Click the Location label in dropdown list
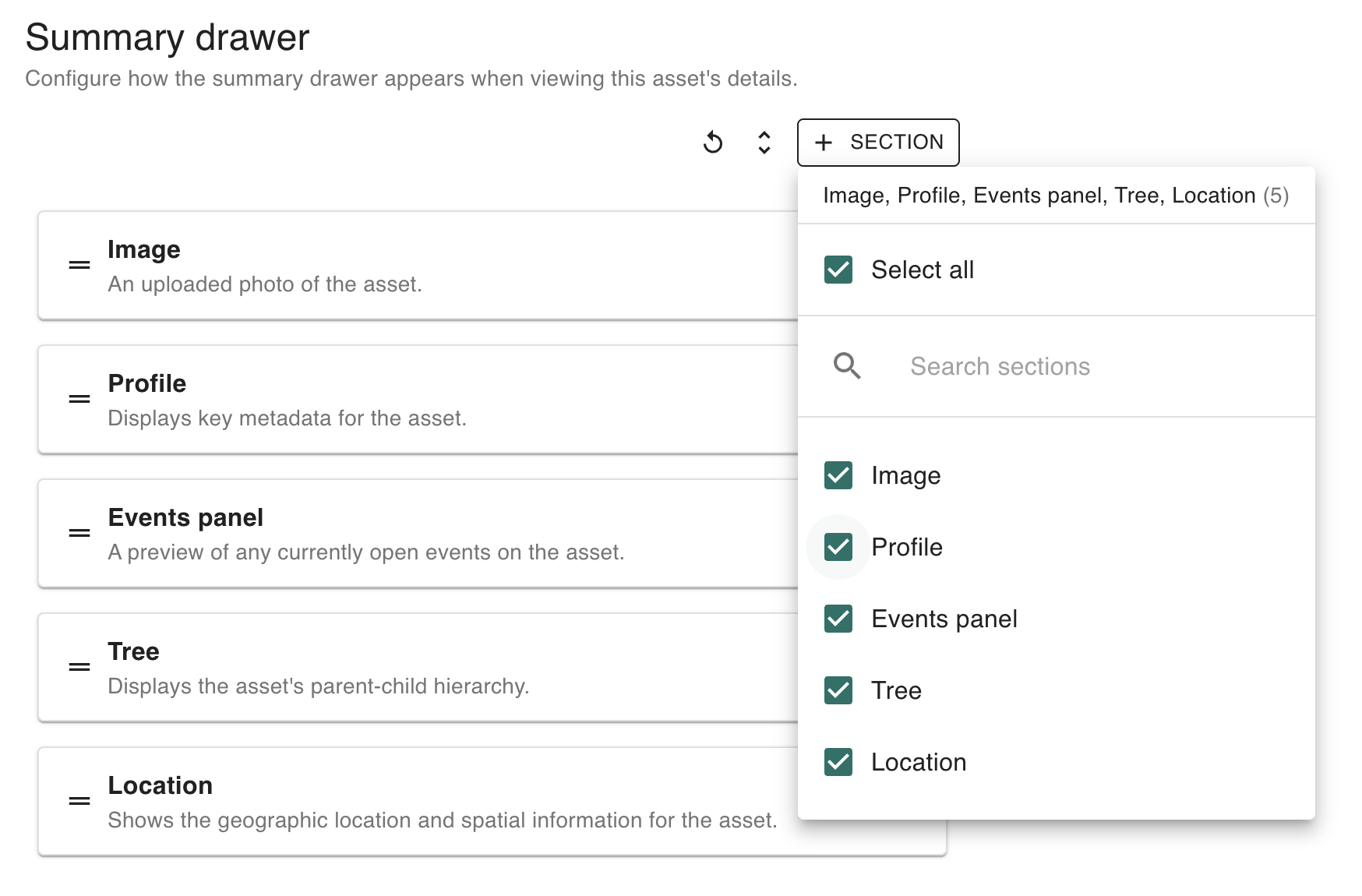The height and width of the screenshot is (896, 1362). (919, 762)
